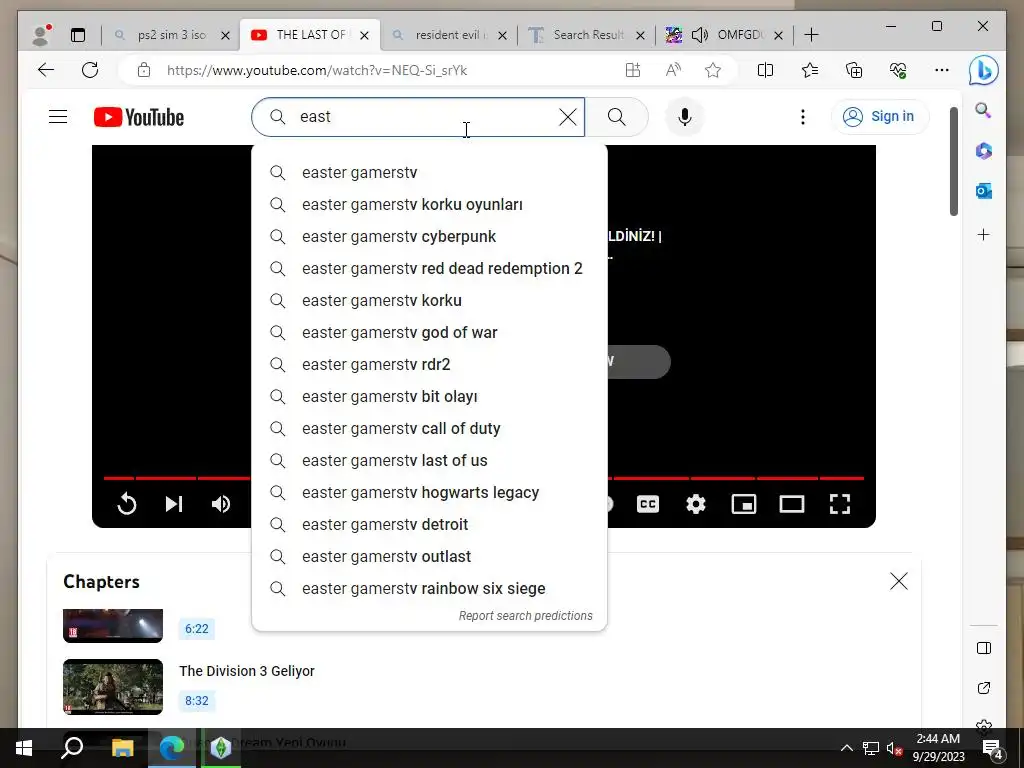
Task: Choose suggestion 'easter gamerstv call of duty'
Action: point(429,428)
